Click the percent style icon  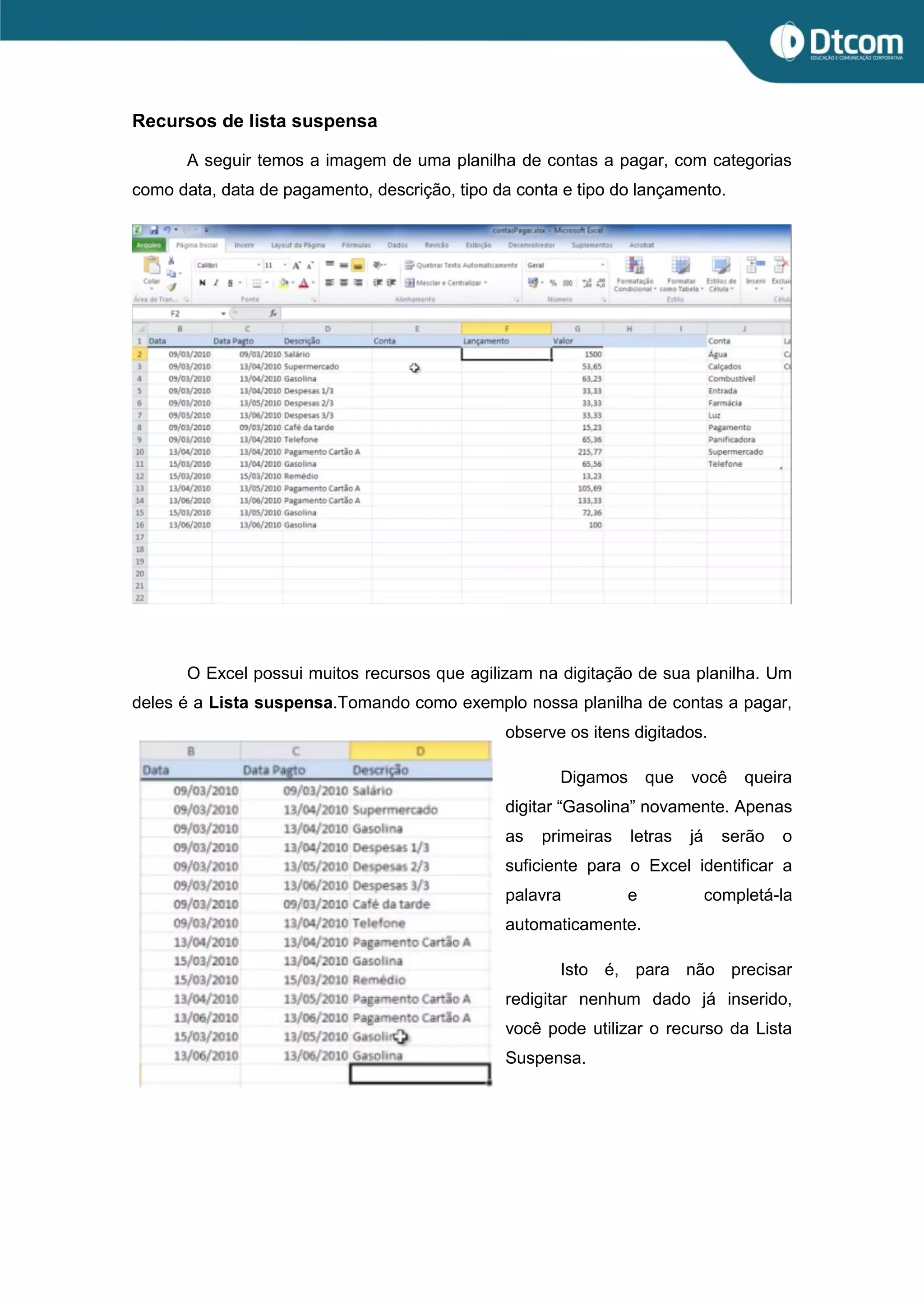coord(553,283)
